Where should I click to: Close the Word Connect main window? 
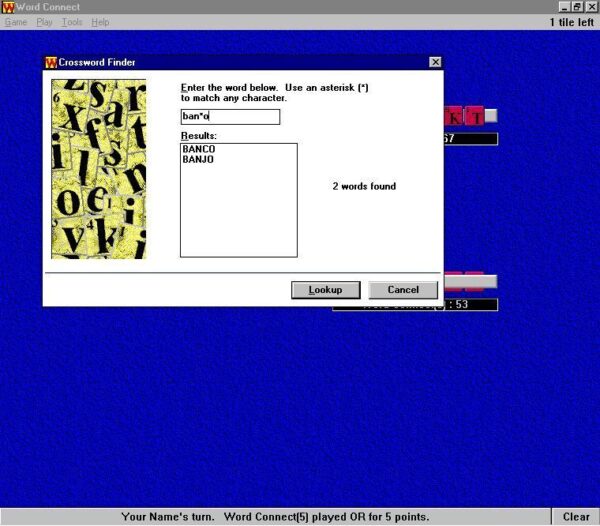click(x=591, y=7)
